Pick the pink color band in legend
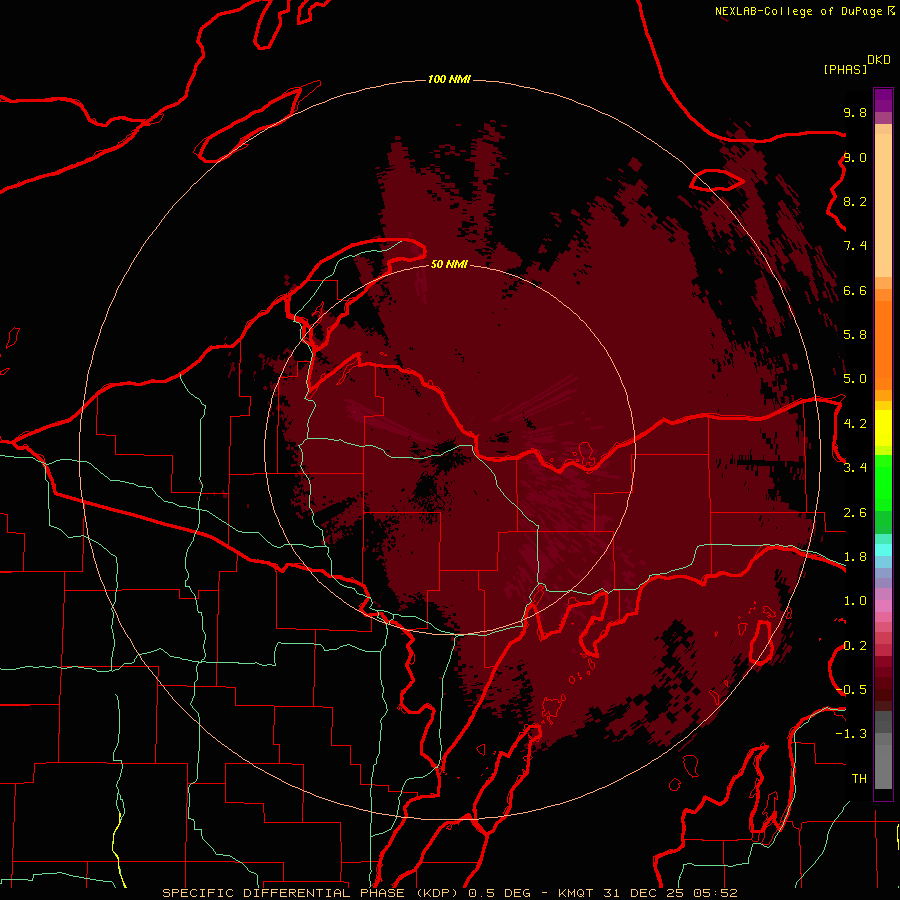This screenshot has width=900, height=900. coord(883,606)
